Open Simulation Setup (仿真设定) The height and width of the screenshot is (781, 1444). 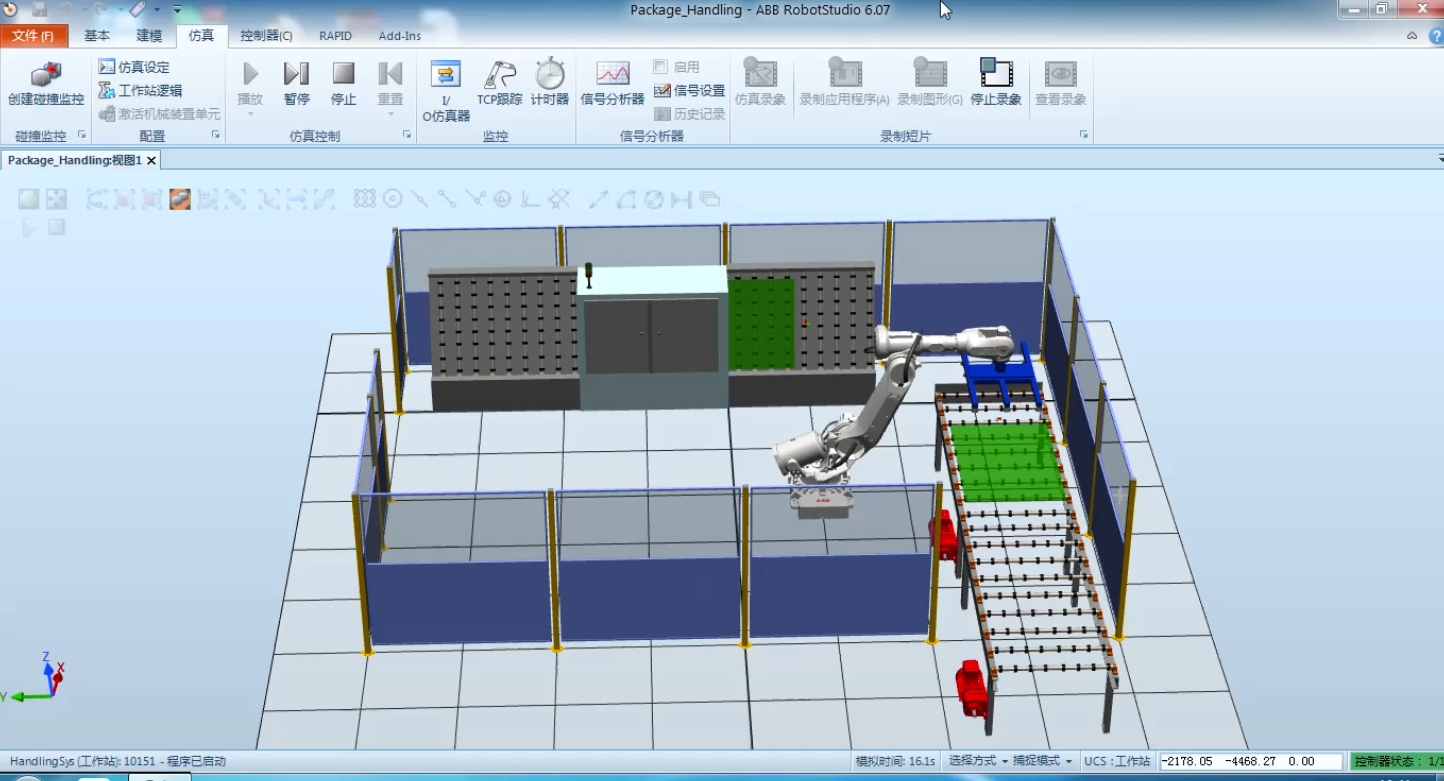(x=134, y=67)
